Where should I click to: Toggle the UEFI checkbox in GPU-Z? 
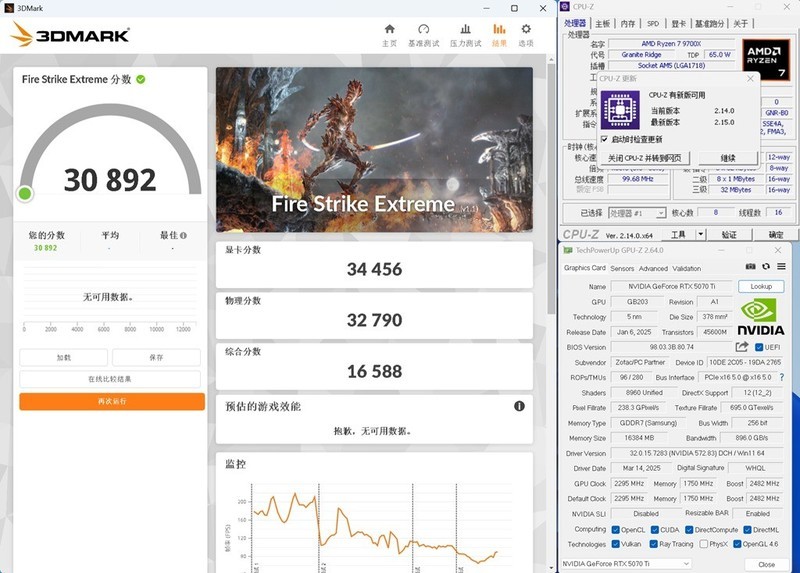[x=759, y=347]
